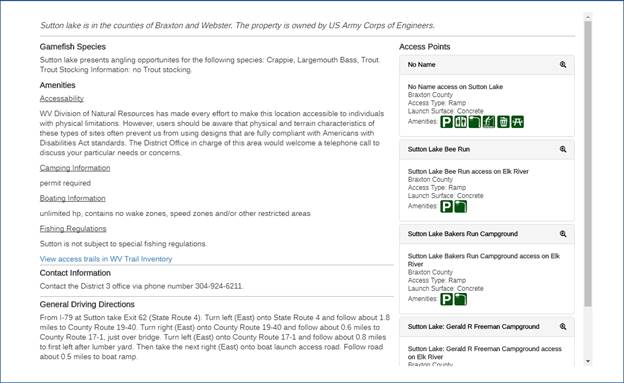Select Boating Information heading
The image size is (624, 383).
[x=72, y=198]
